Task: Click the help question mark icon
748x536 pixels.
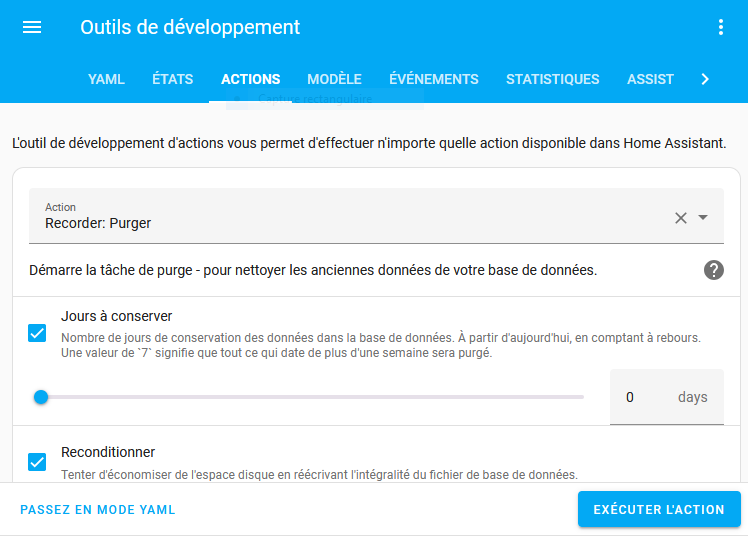Action: 714,270
